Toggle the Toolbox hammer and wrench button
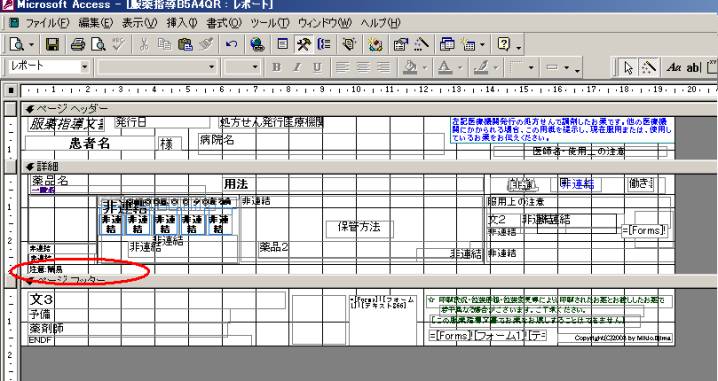This screenshot has width=718, height=381. click(304, 44)
